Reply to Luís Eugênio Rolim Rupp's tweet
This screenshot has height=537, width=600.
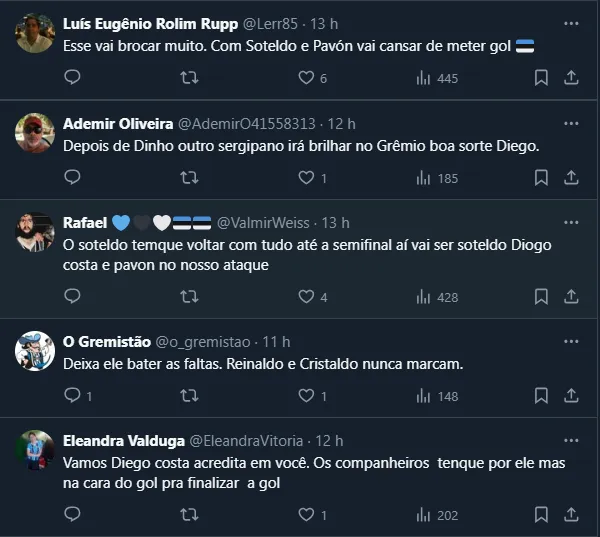point(72,77)
